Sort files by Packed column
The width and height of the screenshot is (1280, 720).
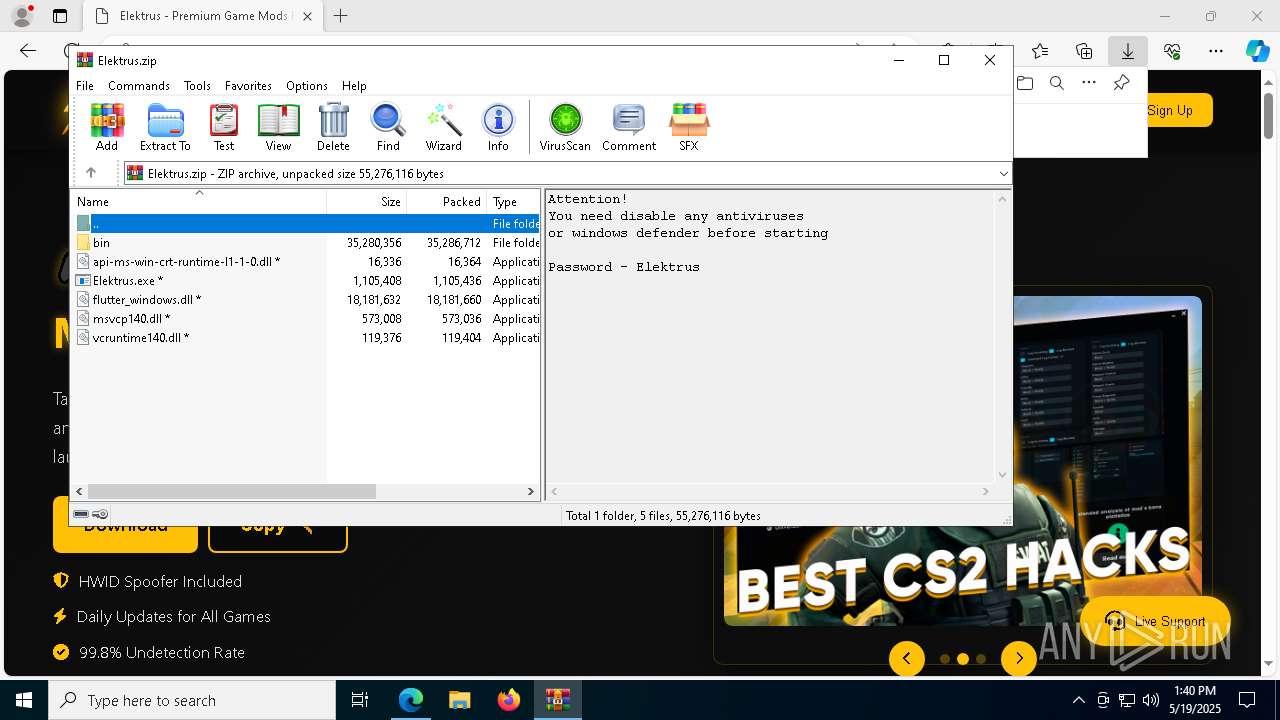[446, 201]
